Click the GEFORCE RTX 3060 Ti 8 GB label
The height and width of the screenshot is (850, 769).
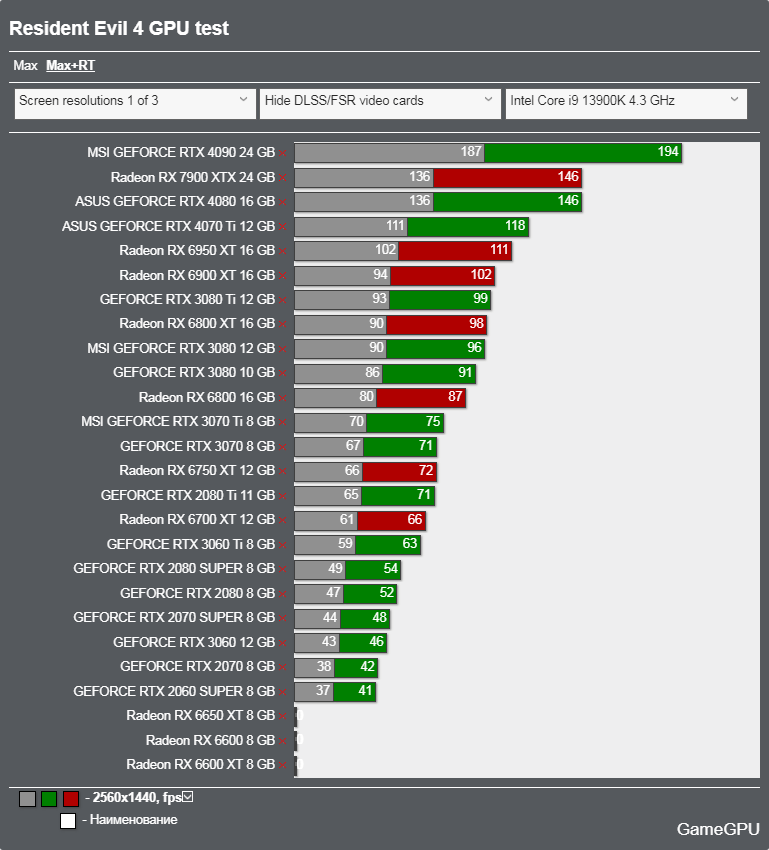tap(191, 544)
